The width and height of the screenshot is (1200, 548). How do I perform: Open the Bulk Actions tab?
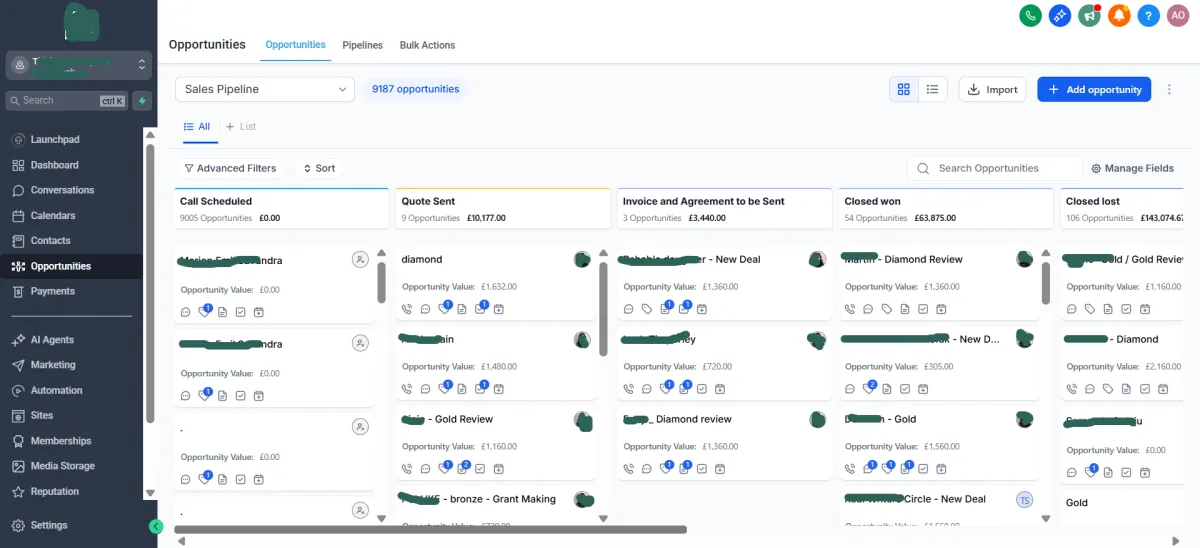427,45
